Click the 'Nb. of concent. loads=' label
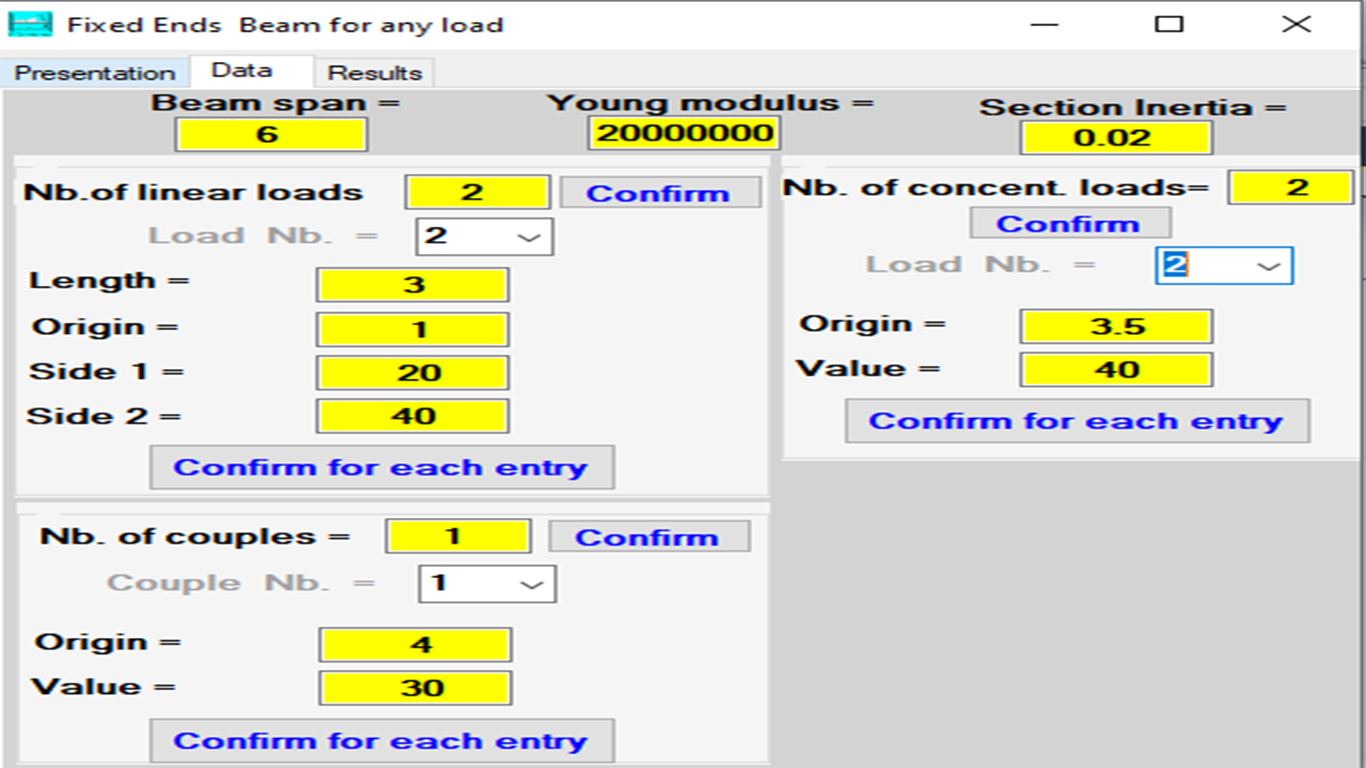 pos(996,187)
